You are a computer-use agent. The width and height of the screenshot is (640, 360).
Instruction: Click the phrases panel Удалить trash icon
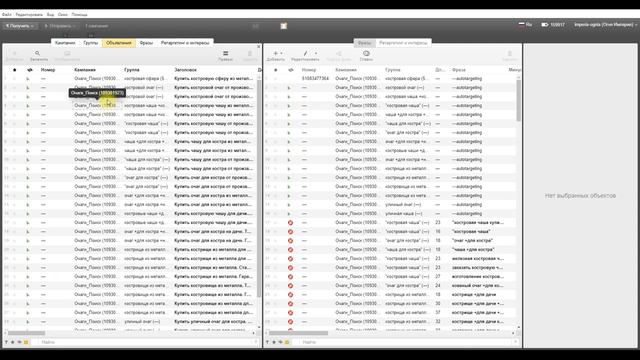coord(509,53)
